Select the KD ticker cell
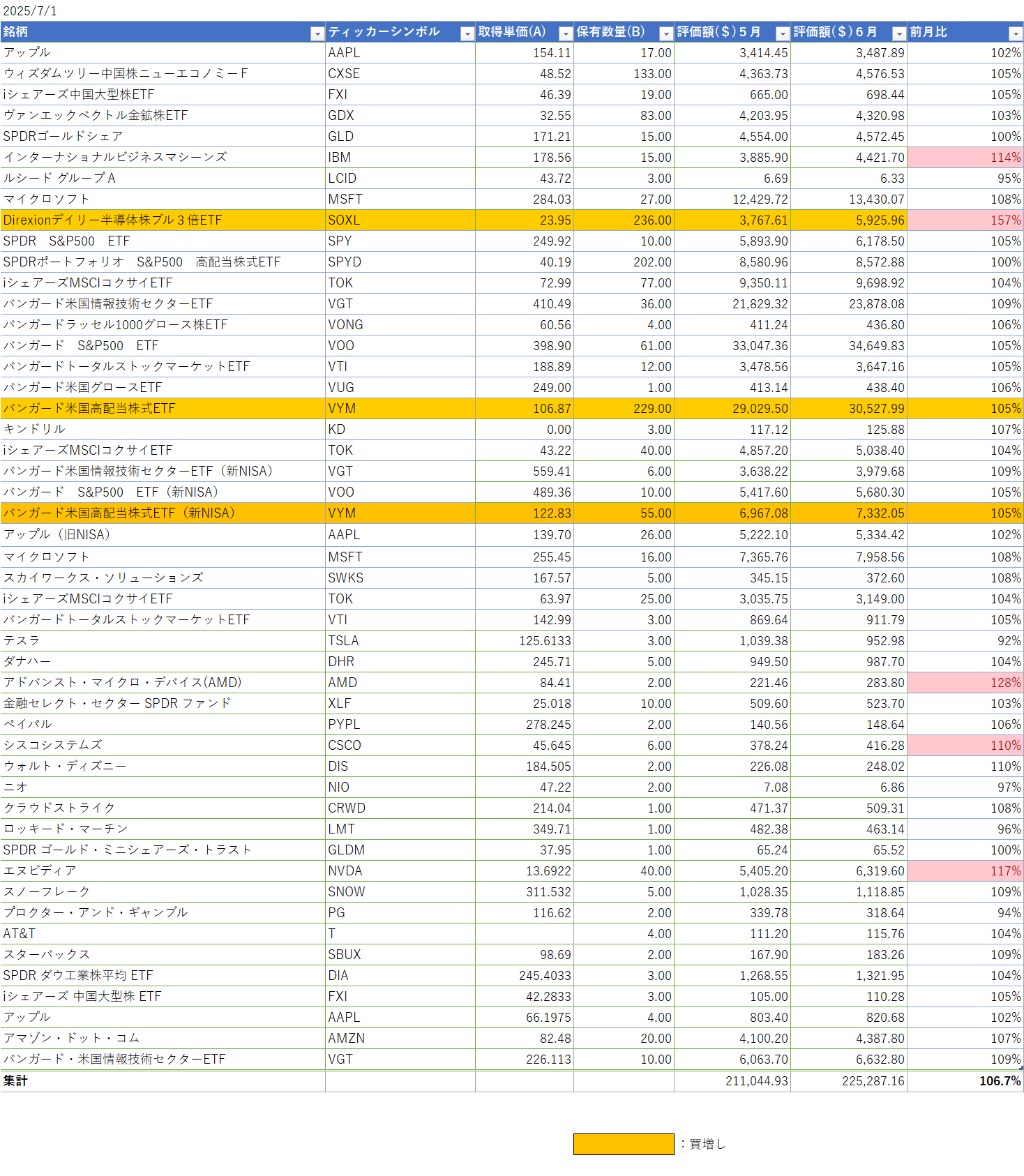1024x1176 pixels. click(400, 430)
